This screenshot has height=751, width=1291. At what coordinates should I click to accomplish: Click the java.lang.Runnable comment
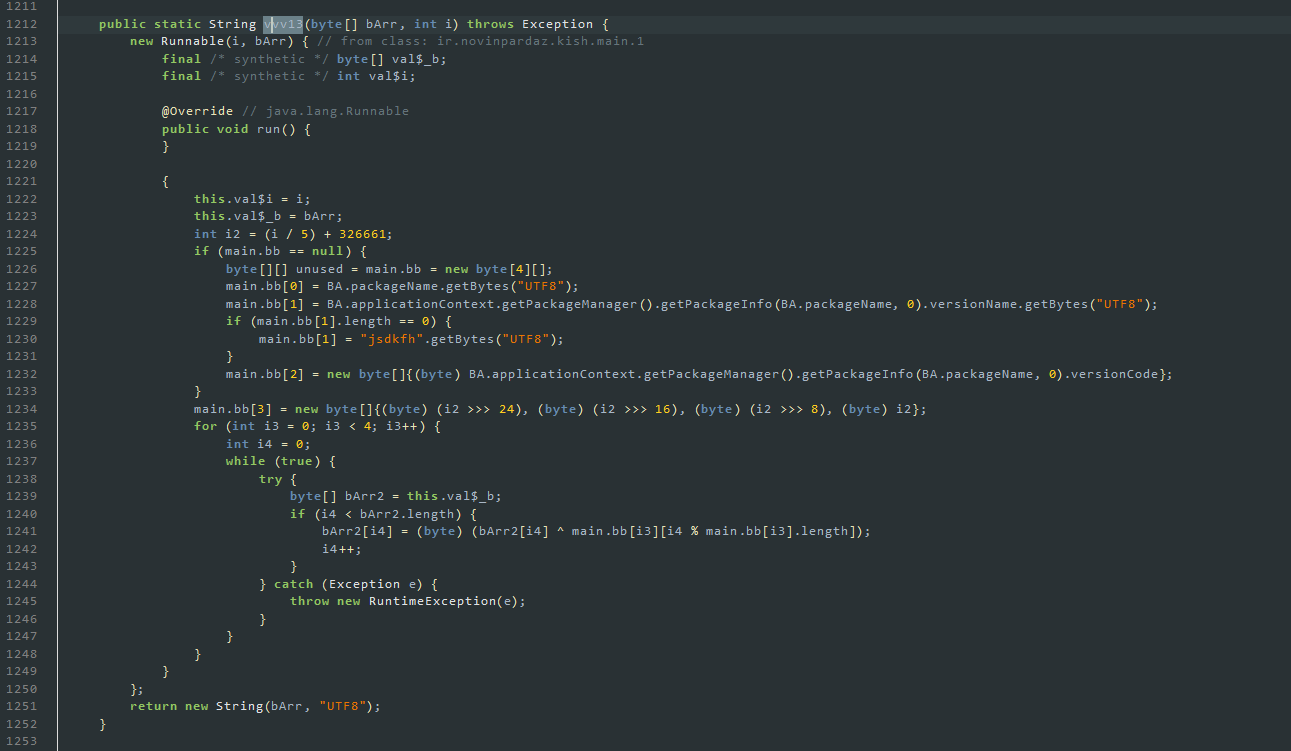coord(337,111)
